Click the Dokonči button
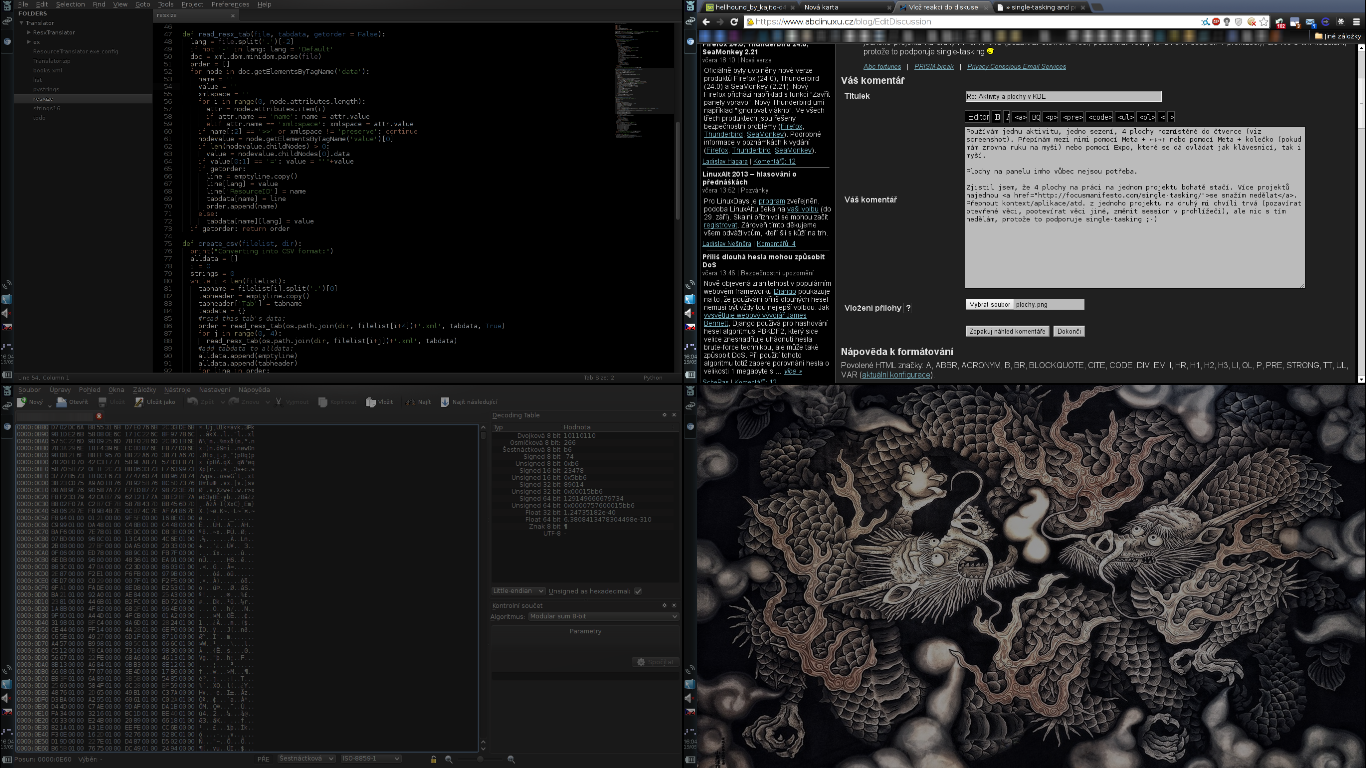The height and width of the screenshot is (768, 1366). 1069,331
